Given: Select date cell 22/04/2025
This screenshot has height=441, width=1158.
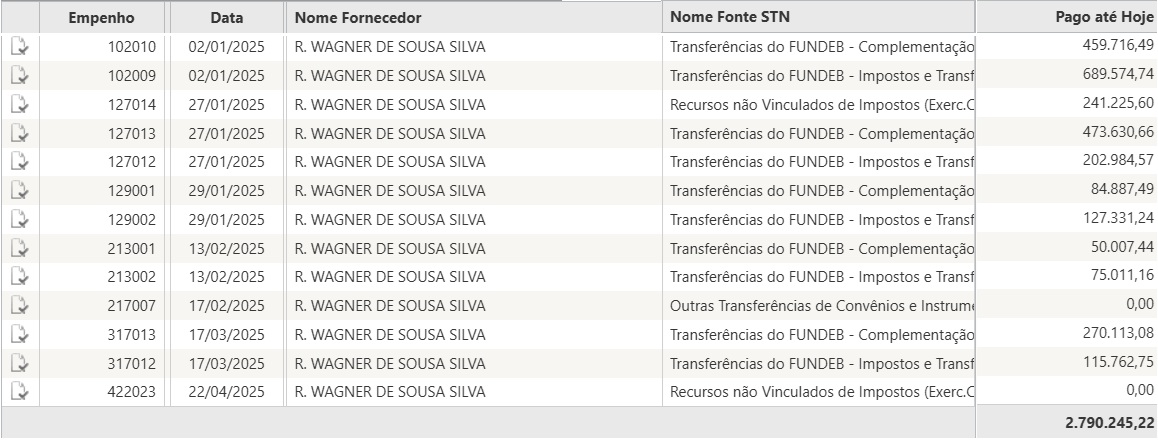Looking at the screenshot, I should (x=227, y=393).
